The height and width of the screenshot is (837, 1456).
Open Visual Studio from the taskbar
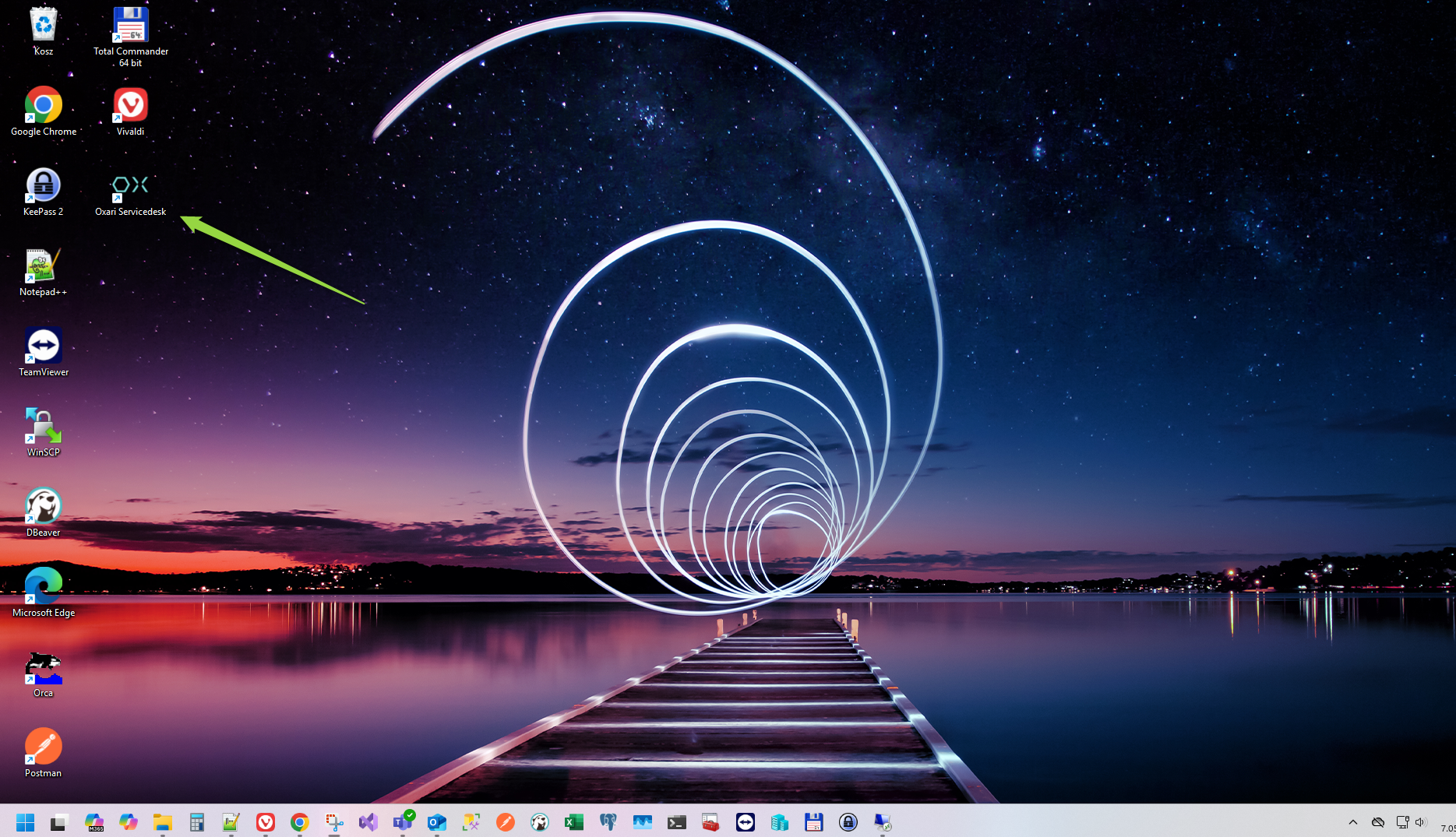point(368,822)
